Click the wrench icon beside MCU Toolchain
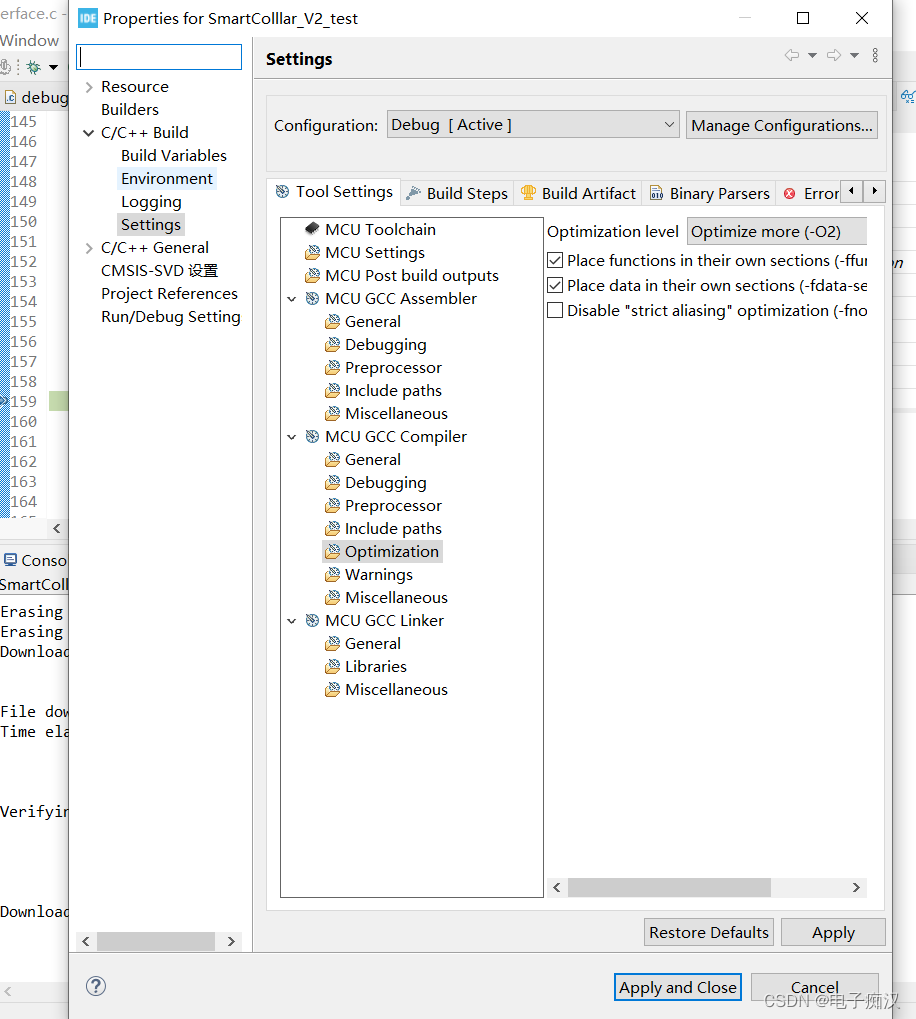This screenshot has width=916, height=1019. pyautogui.click(x=311, y=229)
